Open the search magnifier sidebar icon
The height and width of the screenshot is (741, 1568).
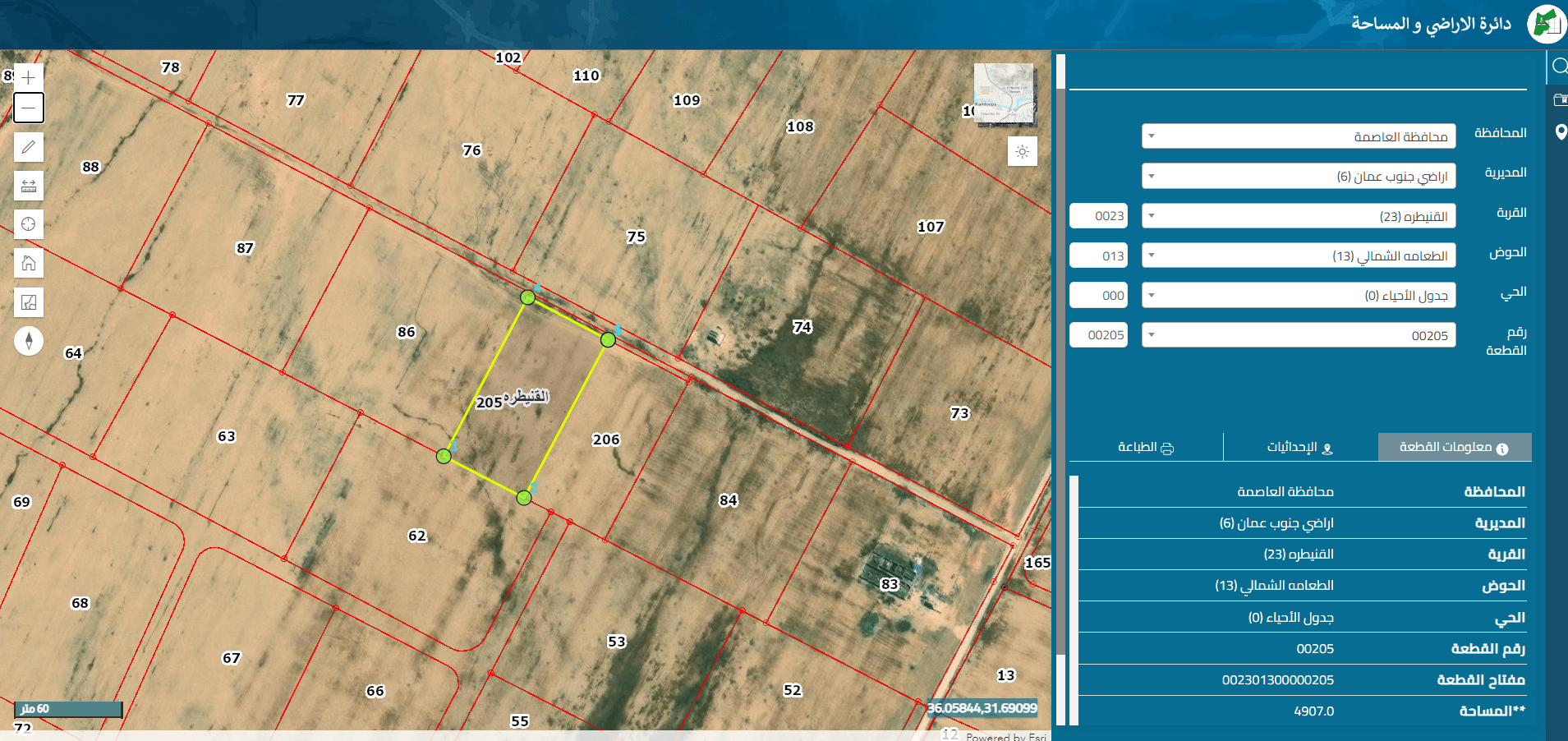[x=1559, y=67]
